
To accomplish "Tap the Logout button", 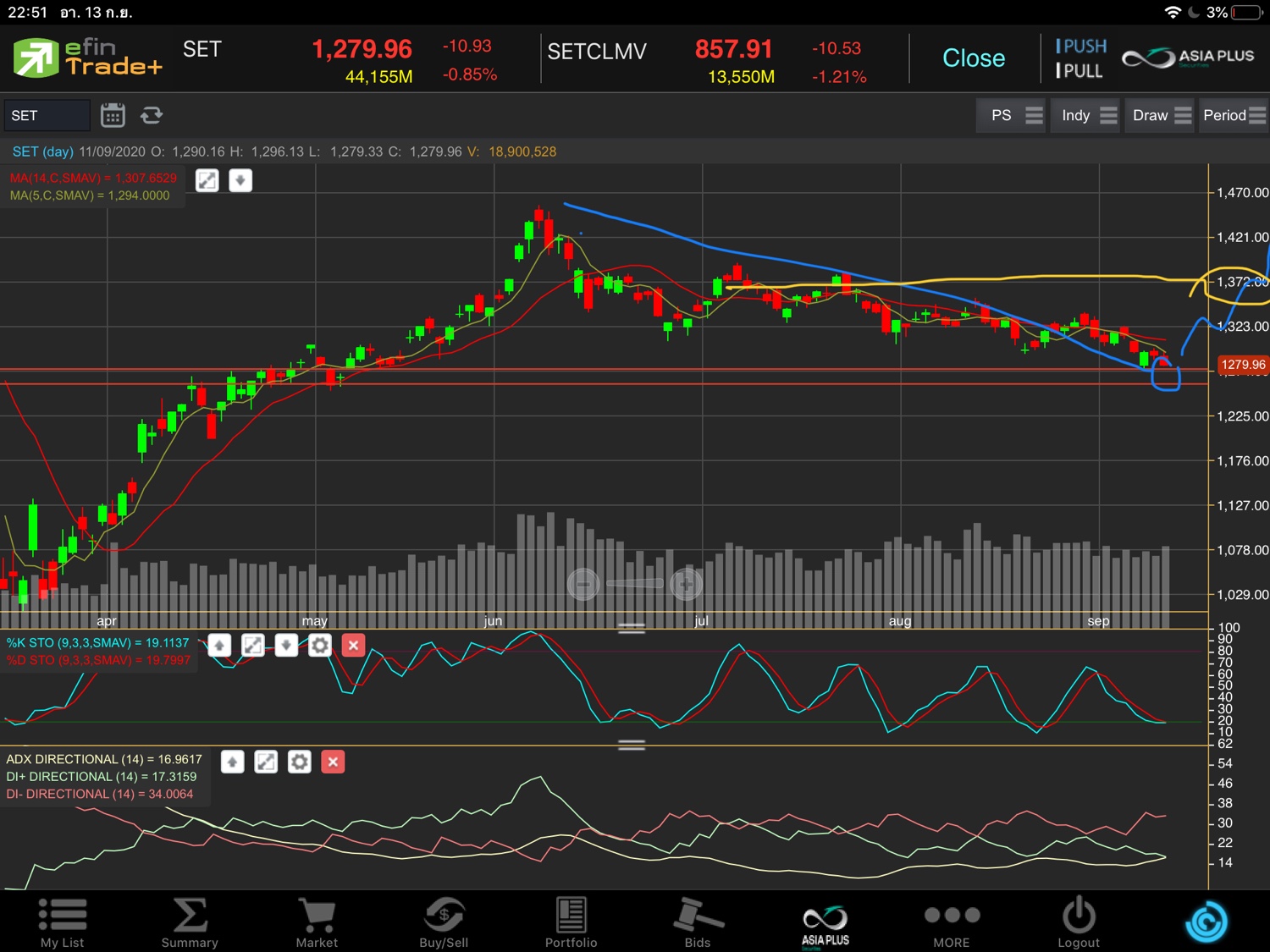I will (x=1079, y=922).
